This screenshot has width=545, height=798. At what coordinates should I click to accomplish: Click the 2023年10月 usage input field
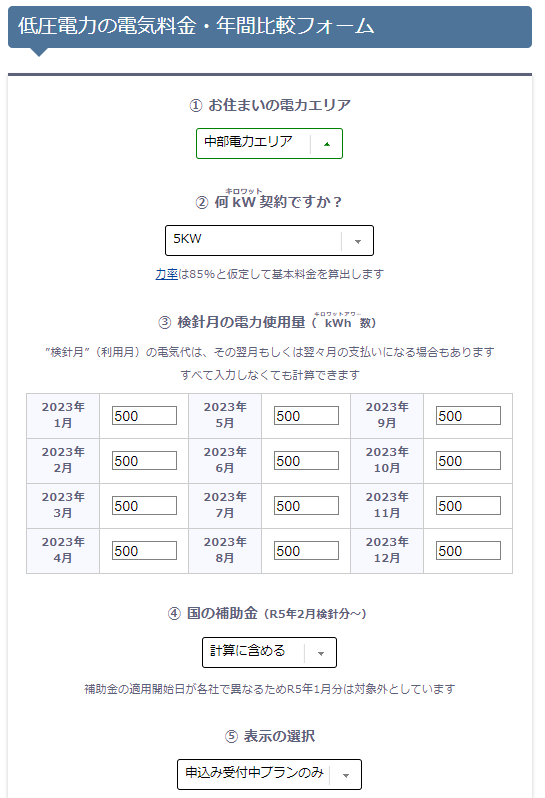click(468, 461)
